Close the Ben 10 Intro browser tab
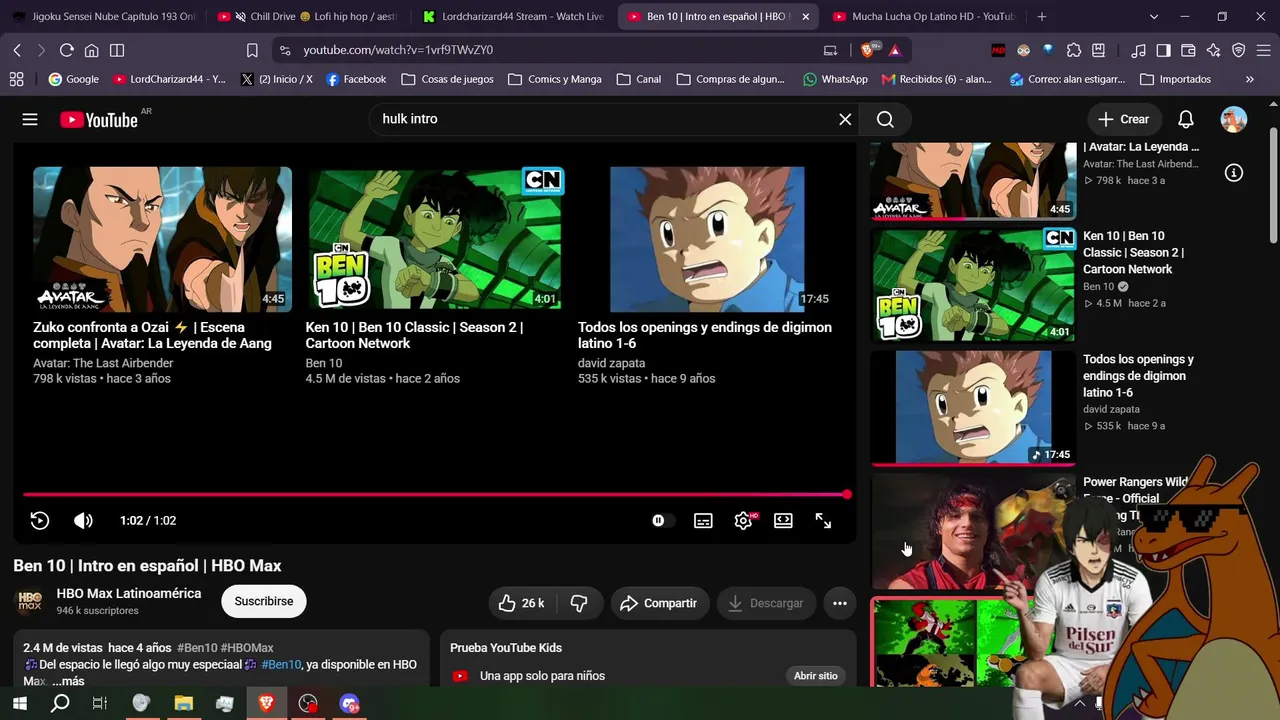Screen dimensions: 1280x720 point(806,17)
